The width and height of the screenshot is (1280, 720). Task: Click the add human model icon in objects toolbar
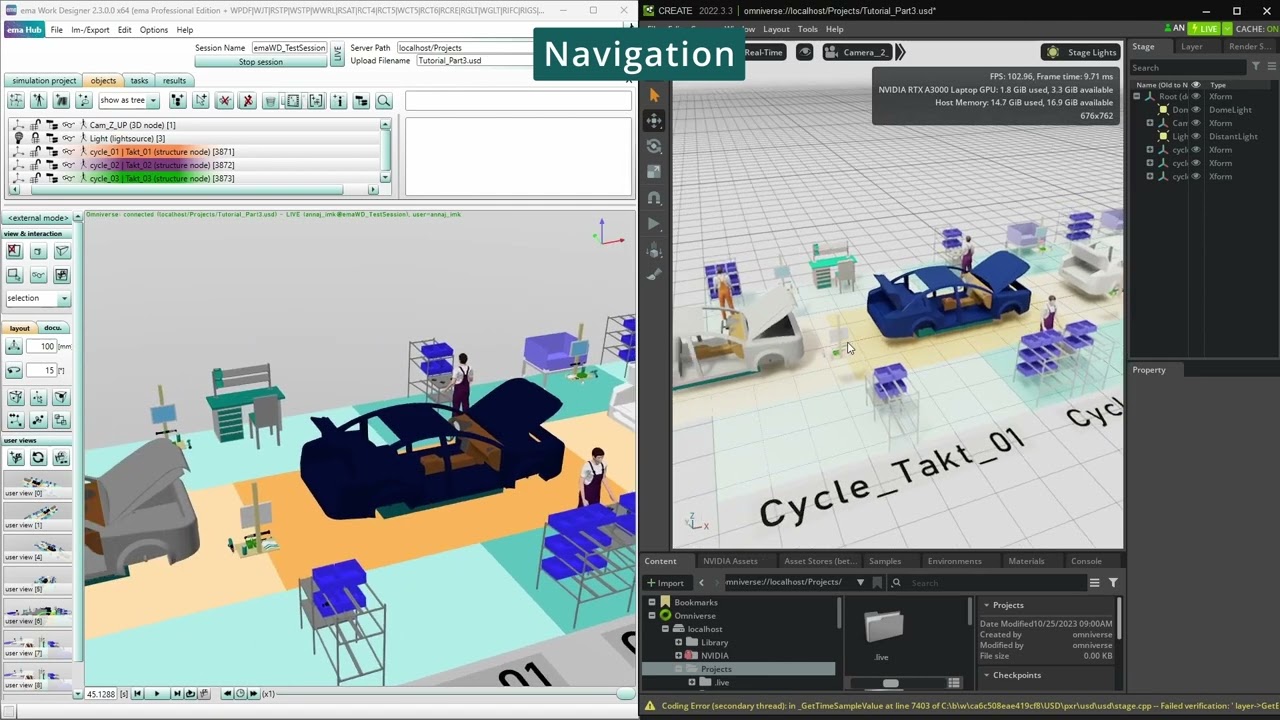39,101
